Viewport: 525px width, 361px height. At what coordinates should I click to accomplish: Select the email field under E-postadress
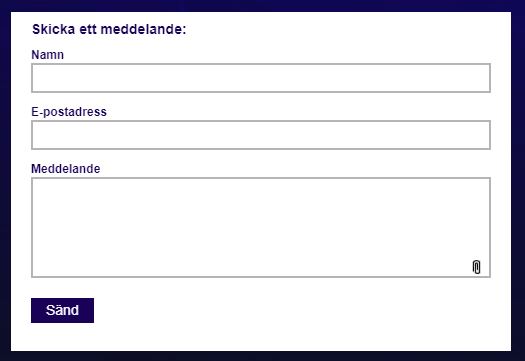(x=261, y=135)
